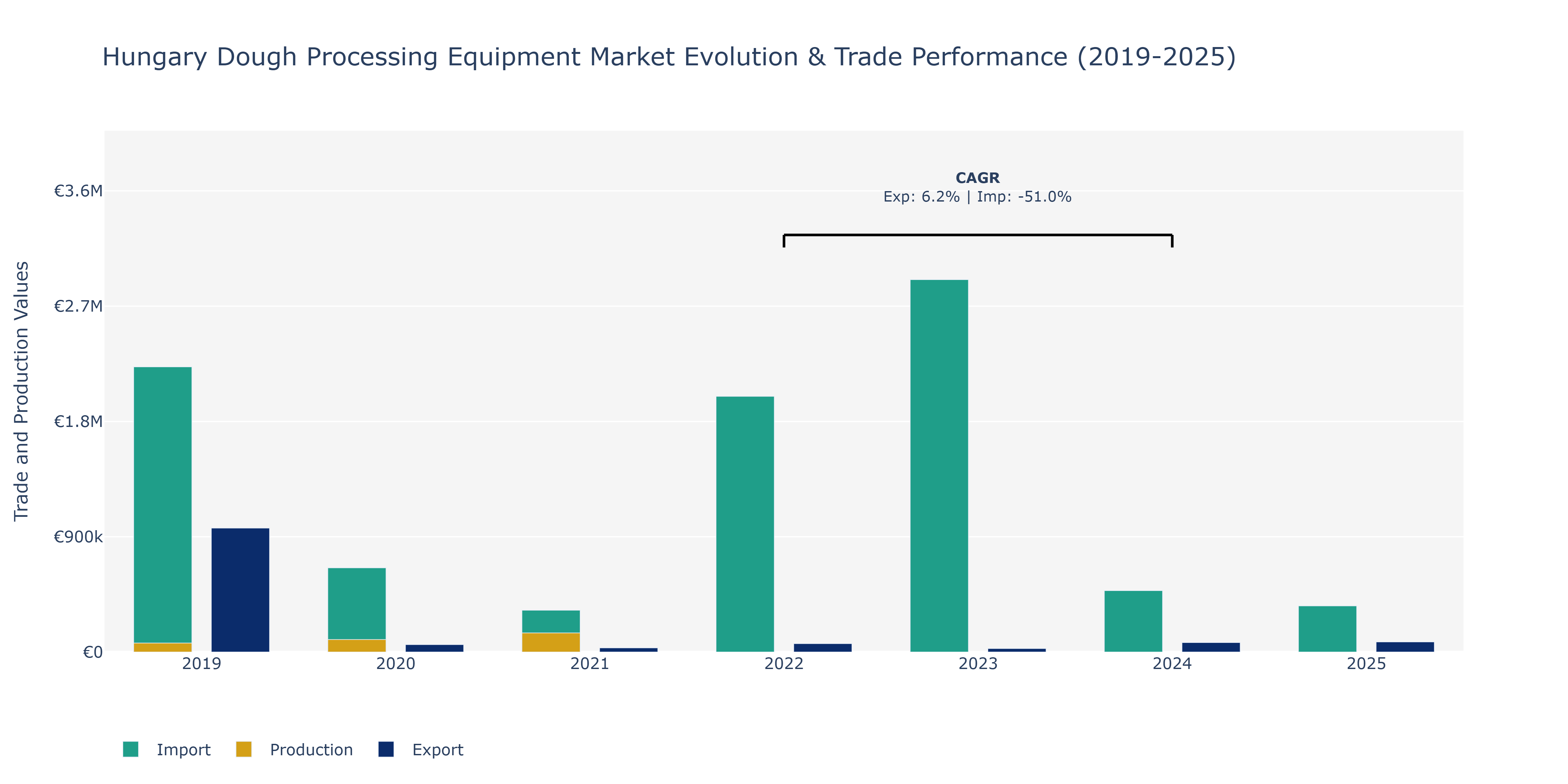Click the y-axis title 'Trade and Production Values'

pyautogui.click(x=21, y=391)
